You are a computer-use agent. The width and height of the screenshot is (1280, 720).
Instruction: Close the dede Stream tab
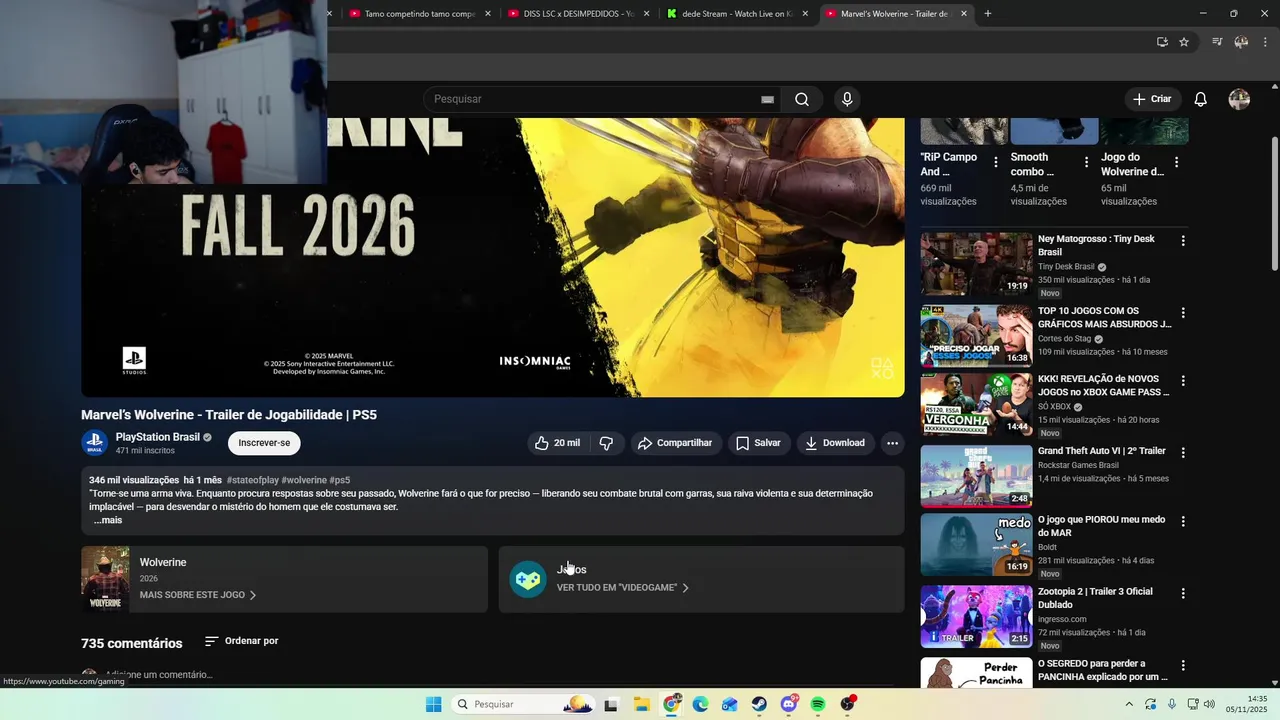(805, 14)
